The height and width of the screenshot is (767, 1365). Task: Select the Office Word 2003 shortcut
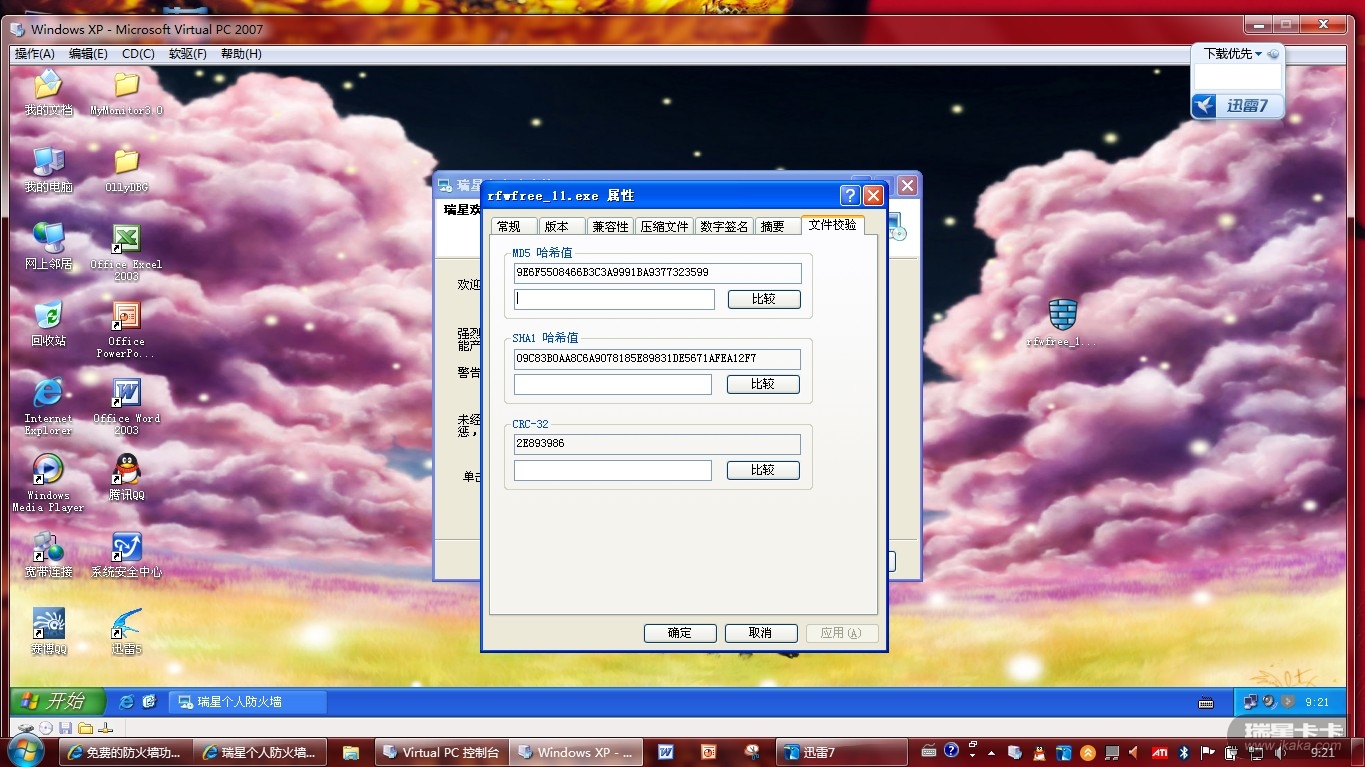pos(126,406)
